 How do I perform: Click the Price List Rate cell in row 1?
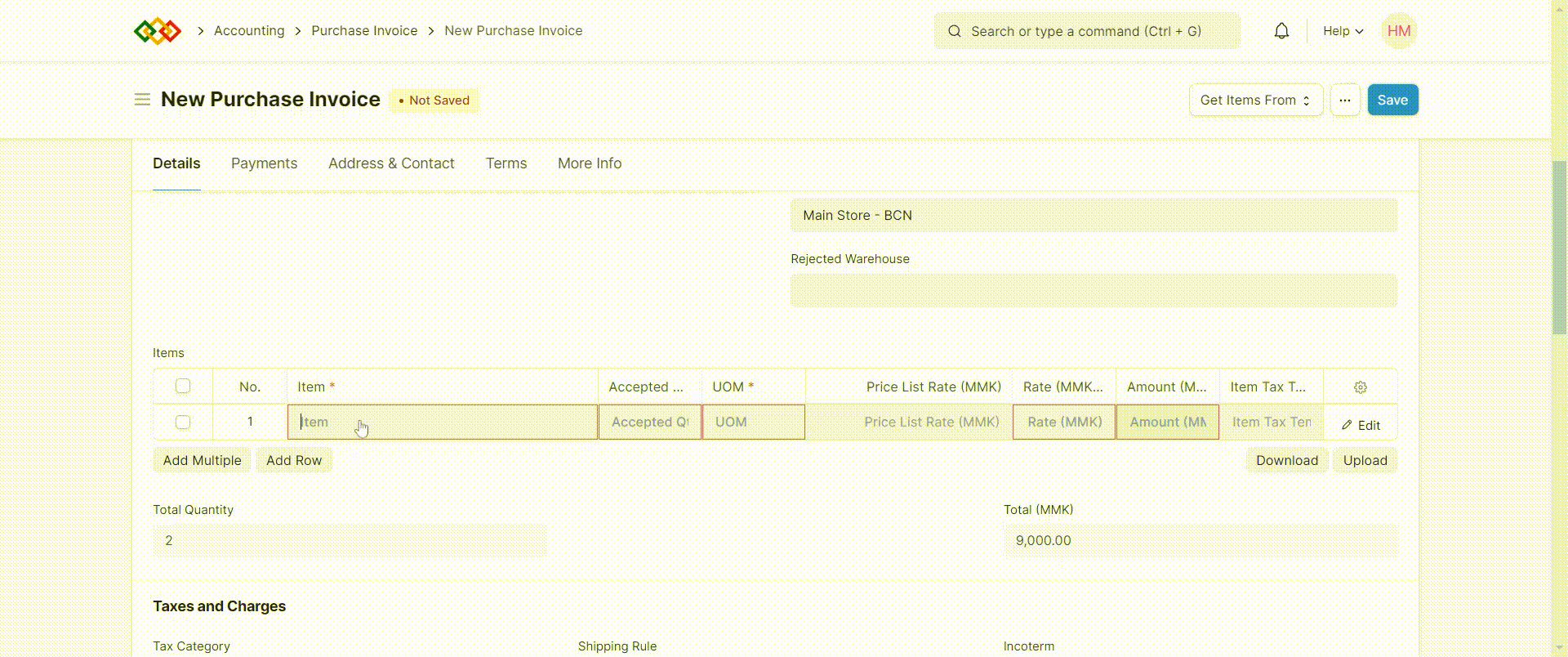909,422
